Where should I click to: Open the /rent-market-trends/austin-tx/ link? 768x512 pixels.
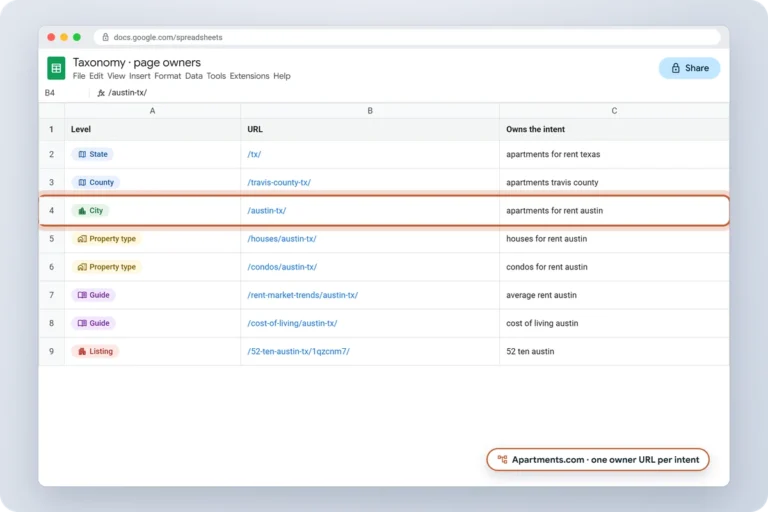303,295
